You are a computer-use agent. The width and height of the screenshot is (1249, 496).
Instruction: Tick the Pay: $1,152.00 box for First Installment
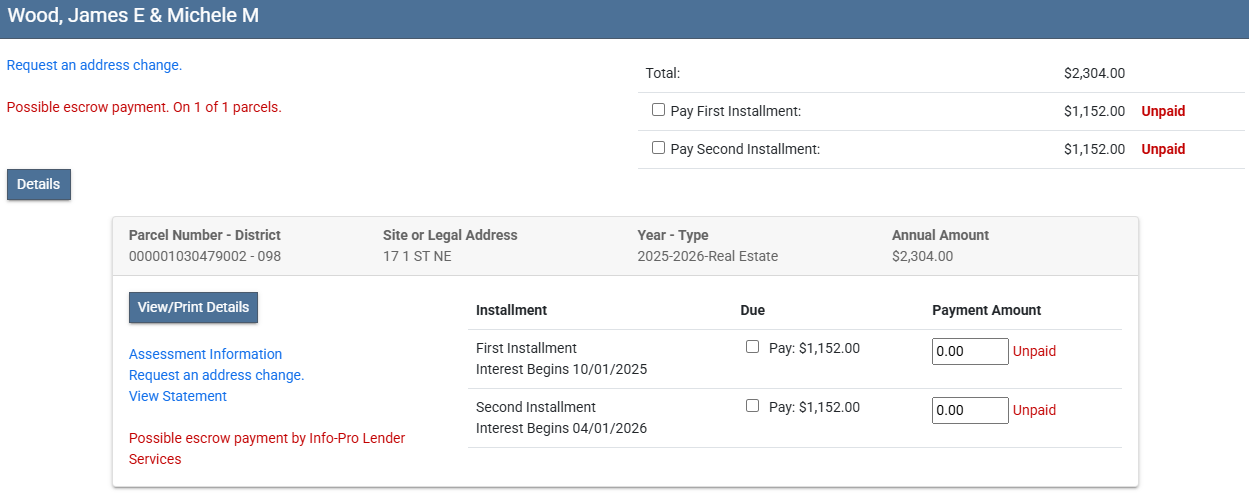point(752,347)
